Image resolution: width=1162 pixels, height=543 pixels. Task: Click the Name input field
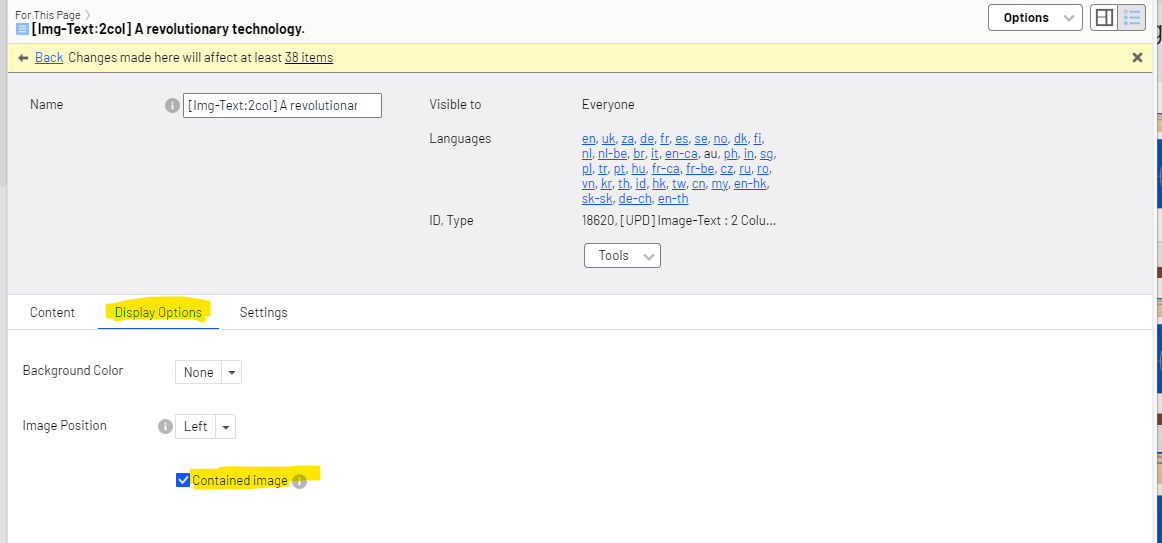(282, 105)
